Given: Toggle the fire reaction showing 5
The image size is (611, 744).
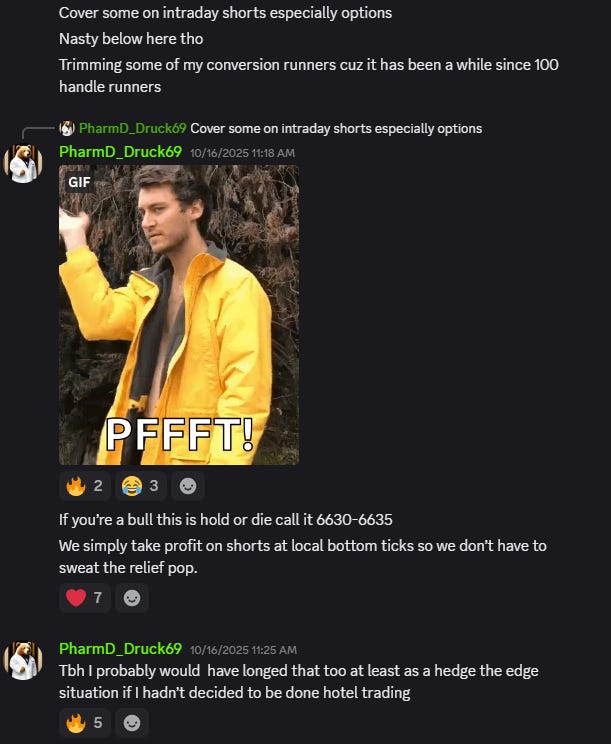Looking at the screenshot, I should pyautogui.click(x=84, y=723).
